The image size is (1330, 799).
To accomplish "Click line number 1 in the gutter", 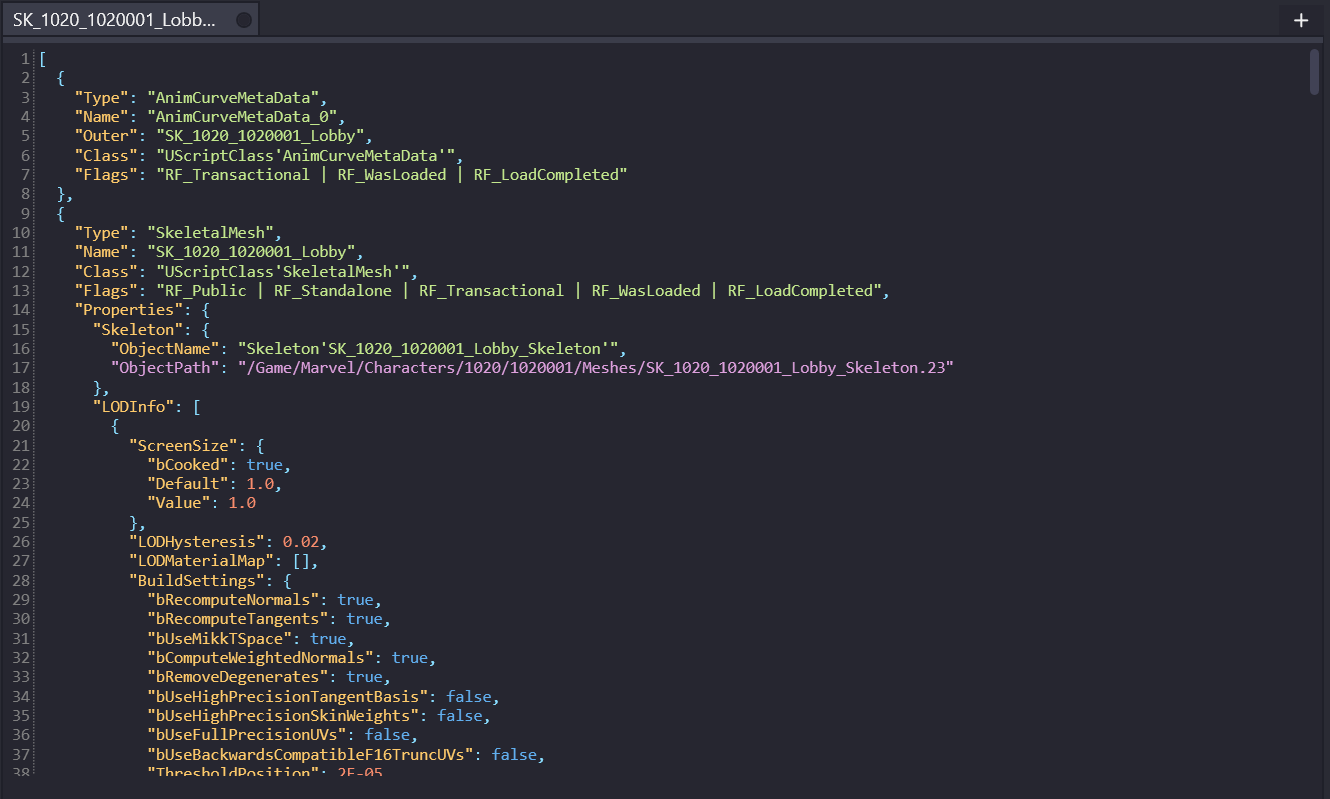I will pos(25,58).
